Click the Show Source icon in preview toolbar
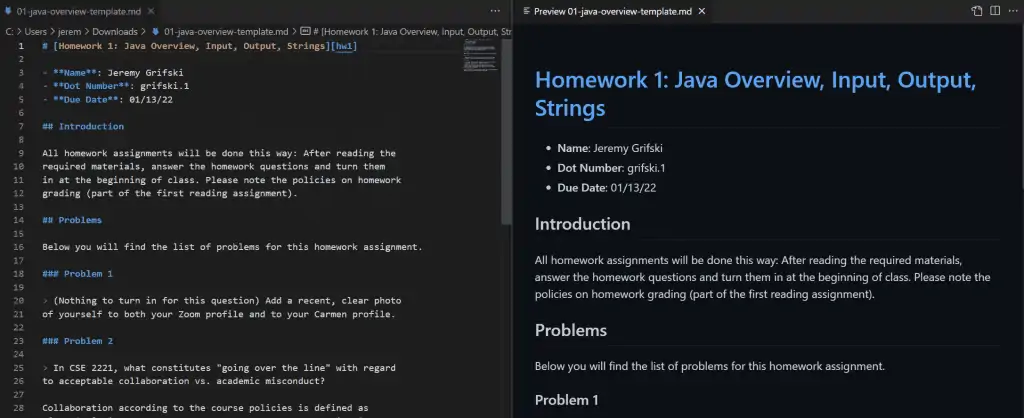This screenshot has width=1024, height=418. click(x=977, y=11)
